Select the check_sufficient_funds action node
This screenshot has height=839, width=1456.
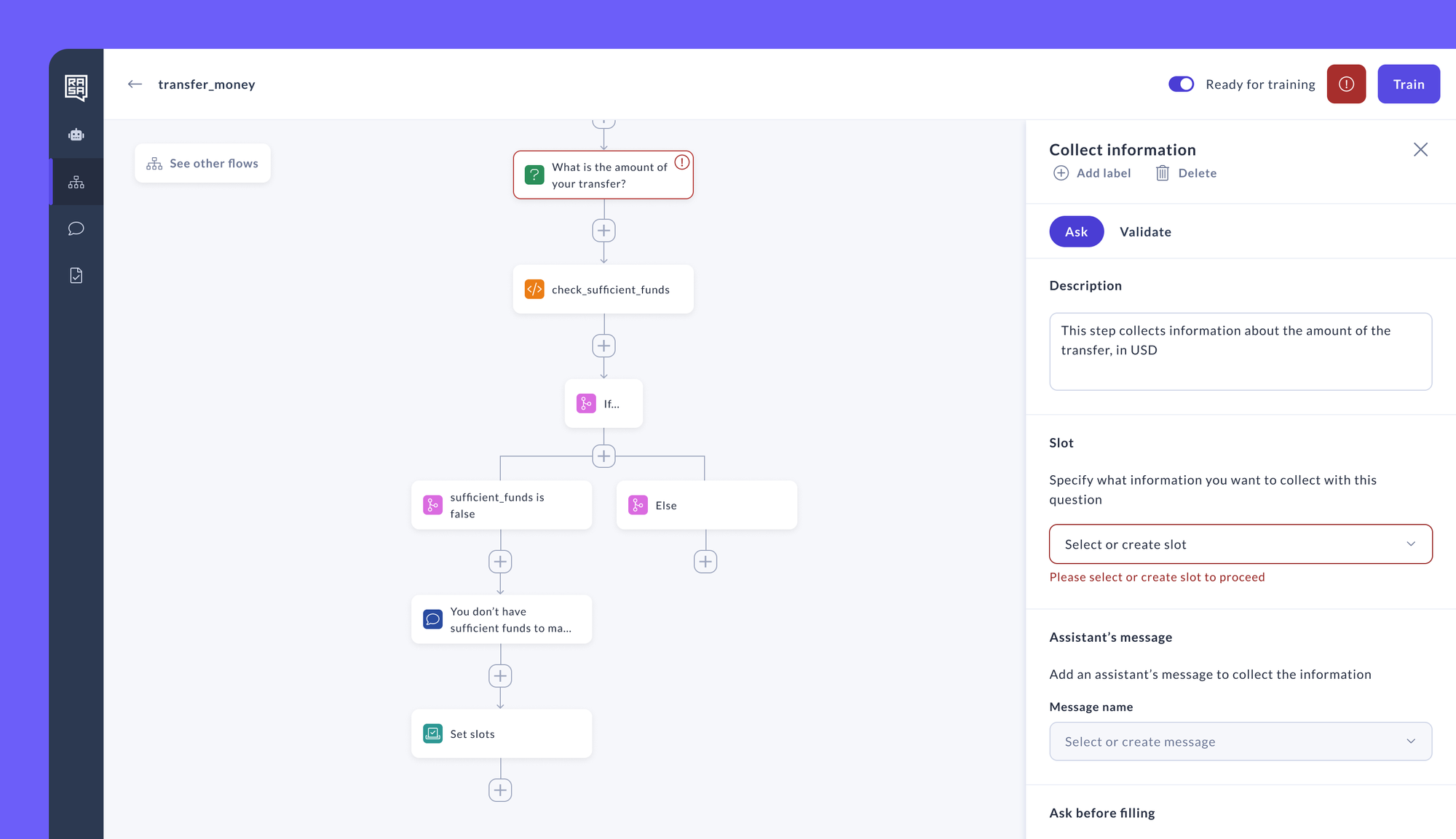coord(603,290)
